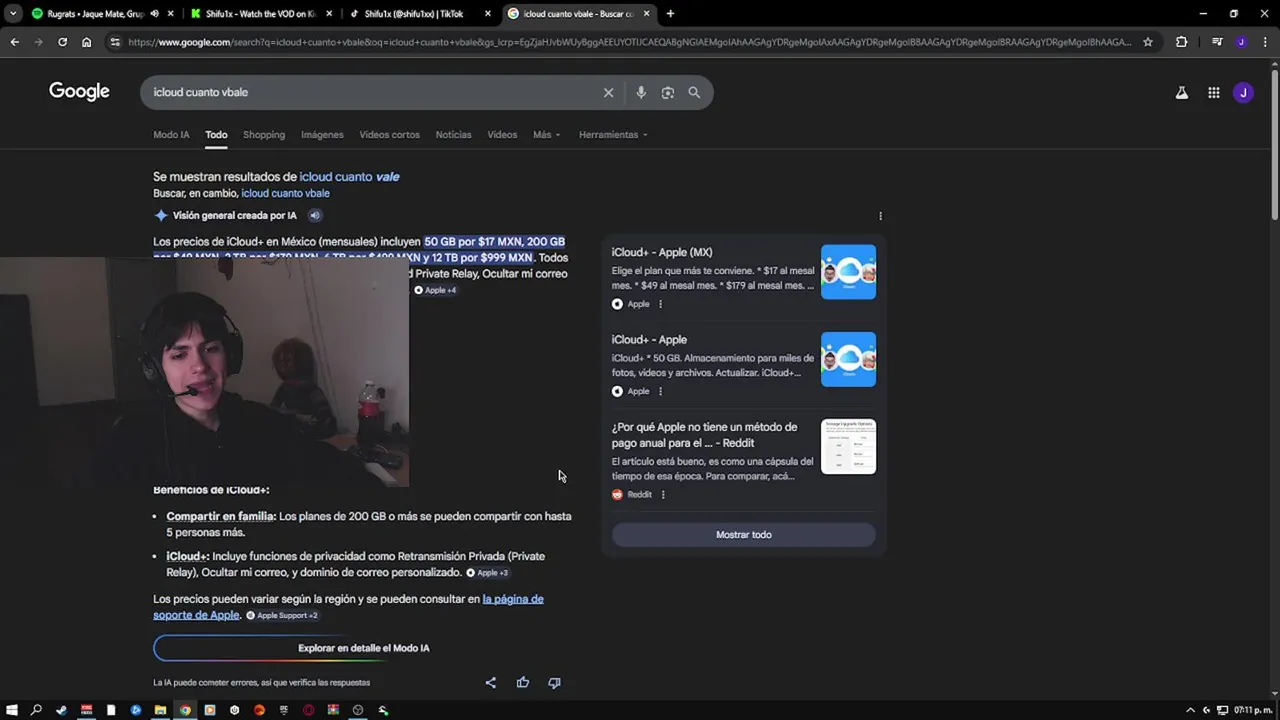1280x720 pixels.
Task: Reload the page in Chrome
Action: click(x=62, y=42)
